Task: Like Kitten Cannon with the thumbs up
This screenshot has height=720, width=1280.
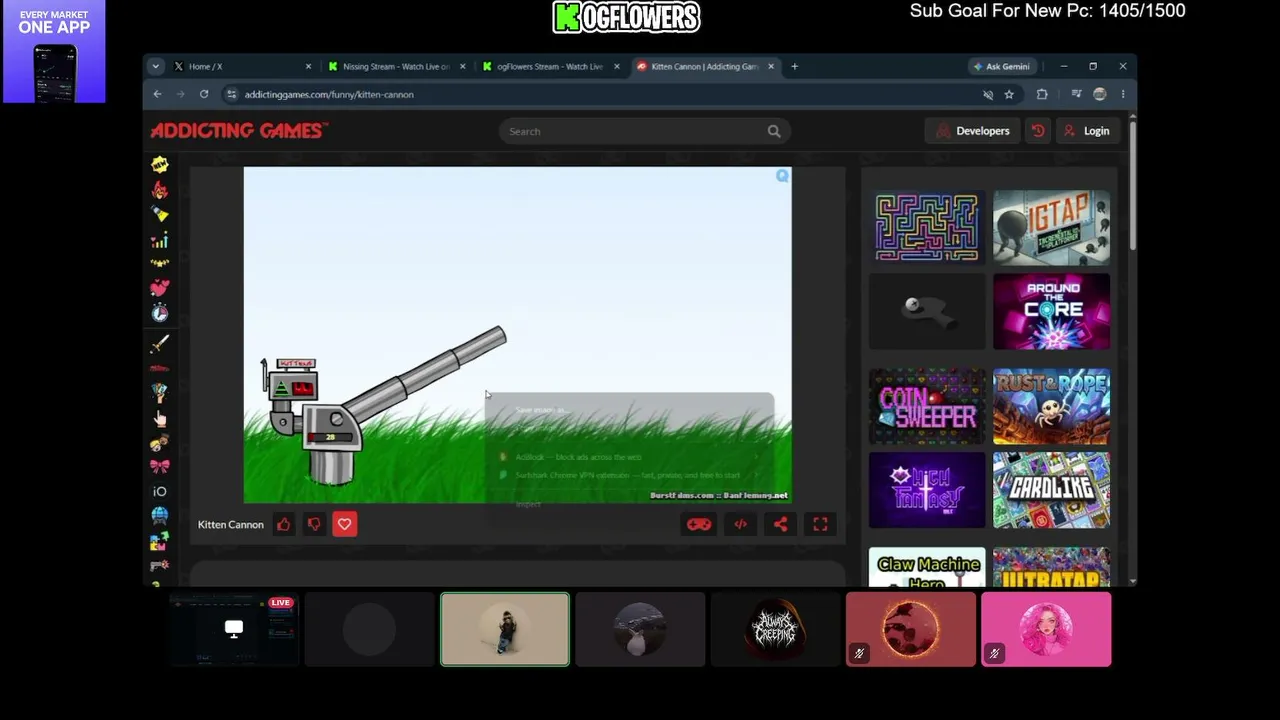Action: pos(284,524)
